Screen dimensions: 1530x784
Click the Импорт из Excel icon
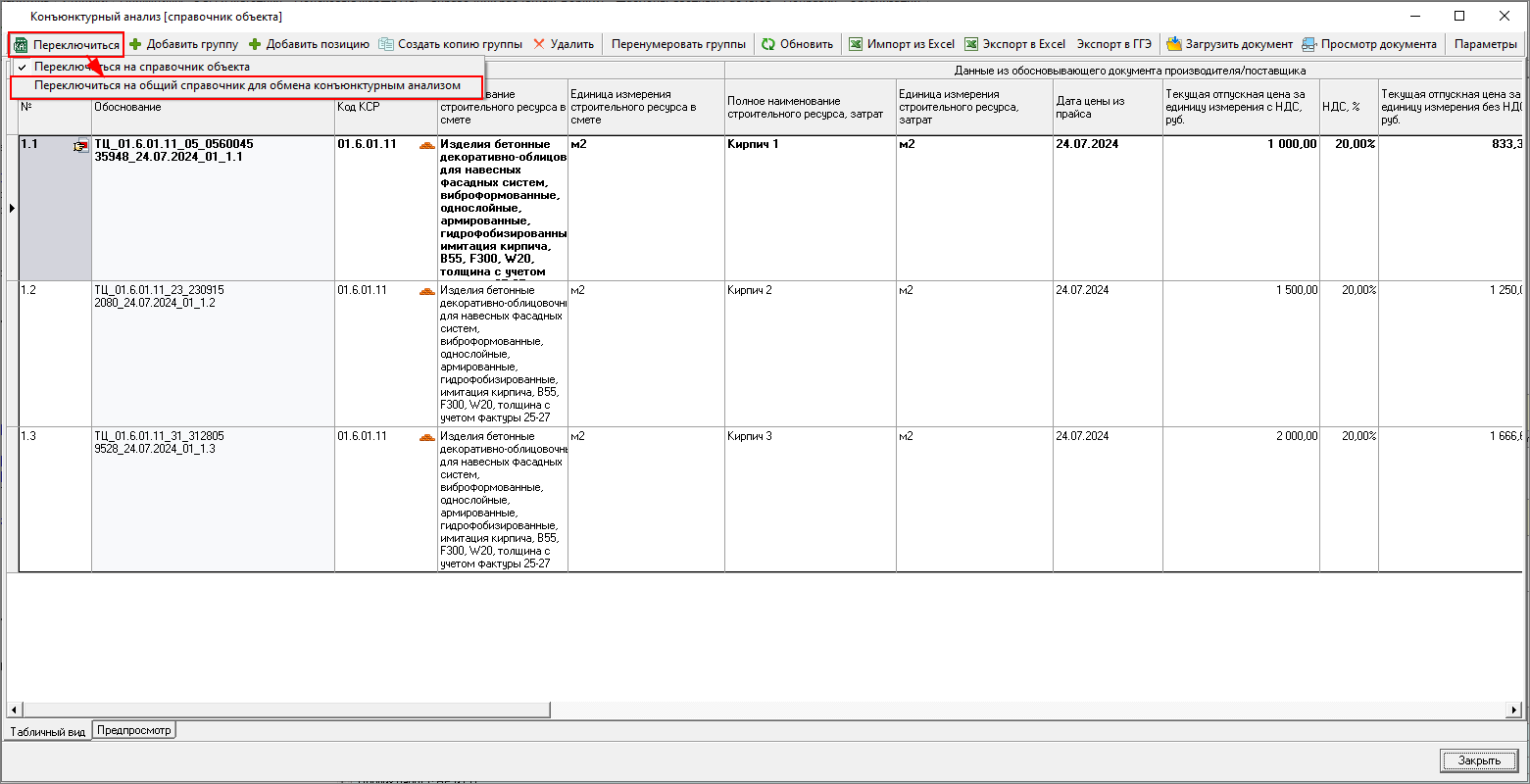coord(856,44)
